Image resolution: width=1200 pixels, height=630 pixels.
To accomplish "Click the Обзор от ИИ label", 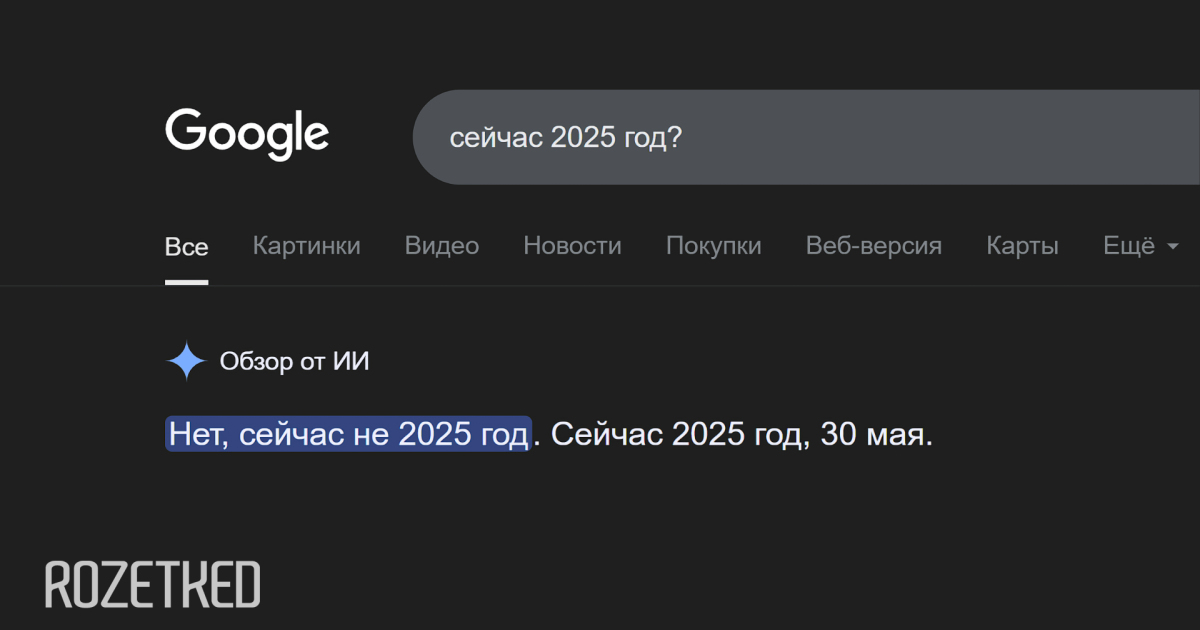I will point(295,361).
